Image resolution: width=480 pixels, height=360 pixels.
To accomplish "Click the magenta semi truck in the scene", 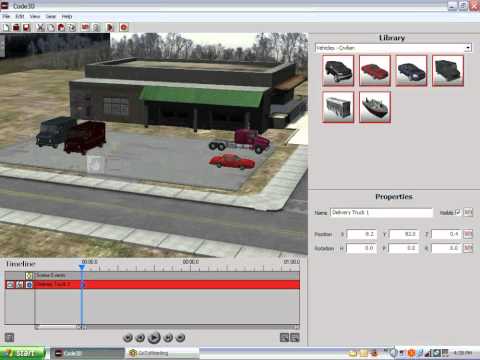I will coord(240,141).
